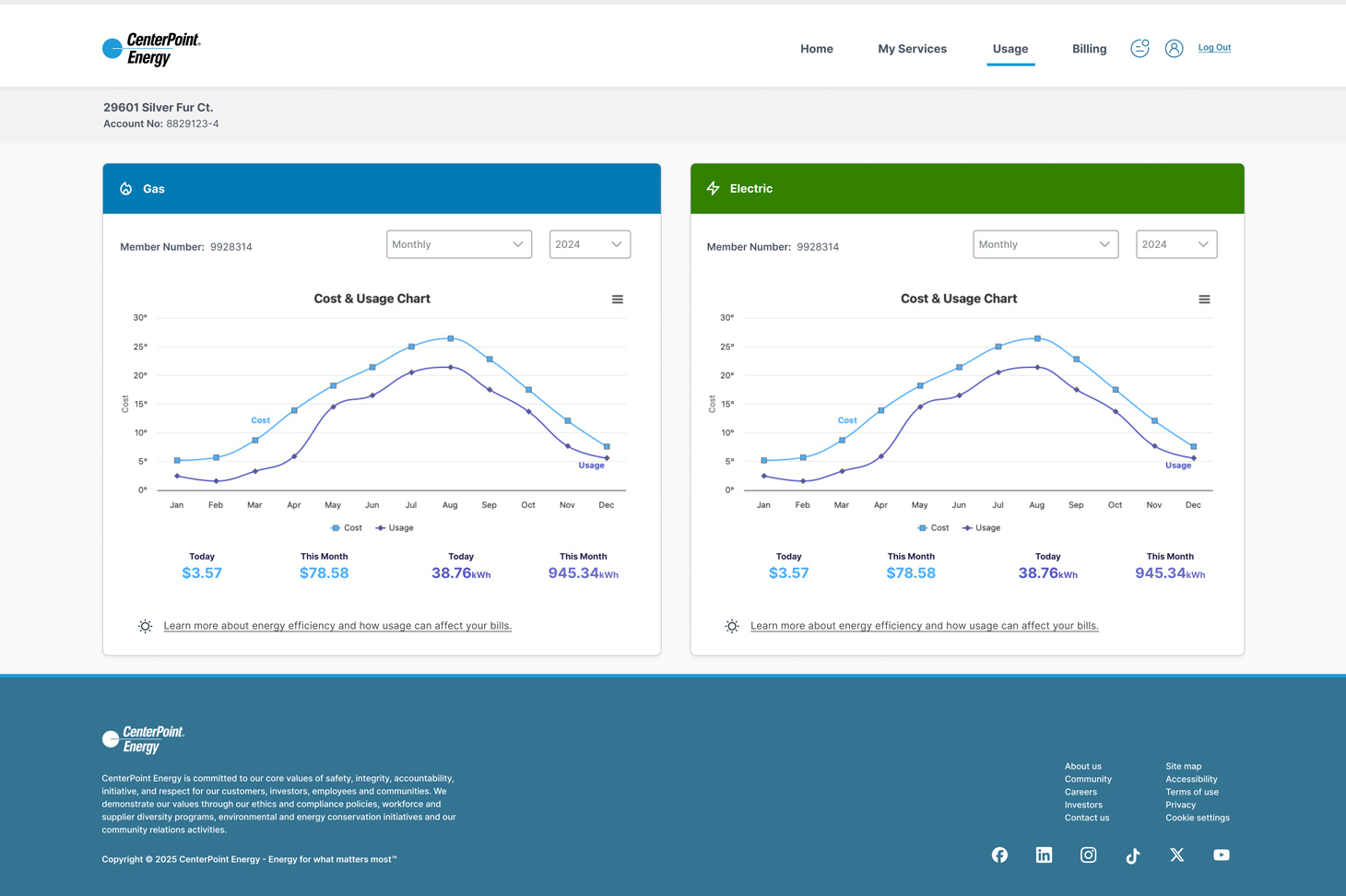Screen dimensions: 1346x896
Task: Open the Gas 2024 year dropdown
Action: coord(589,244)
